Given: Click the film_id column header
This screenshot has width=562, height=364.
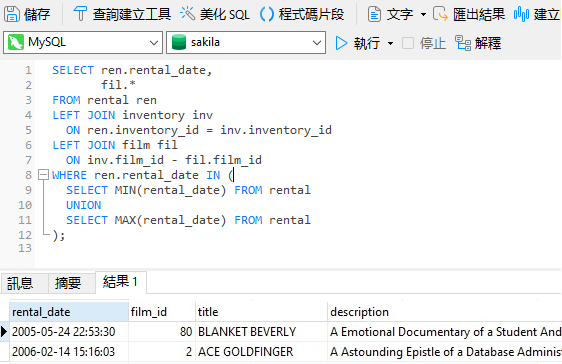Looking at the screenshot, I should coord(162,312).
